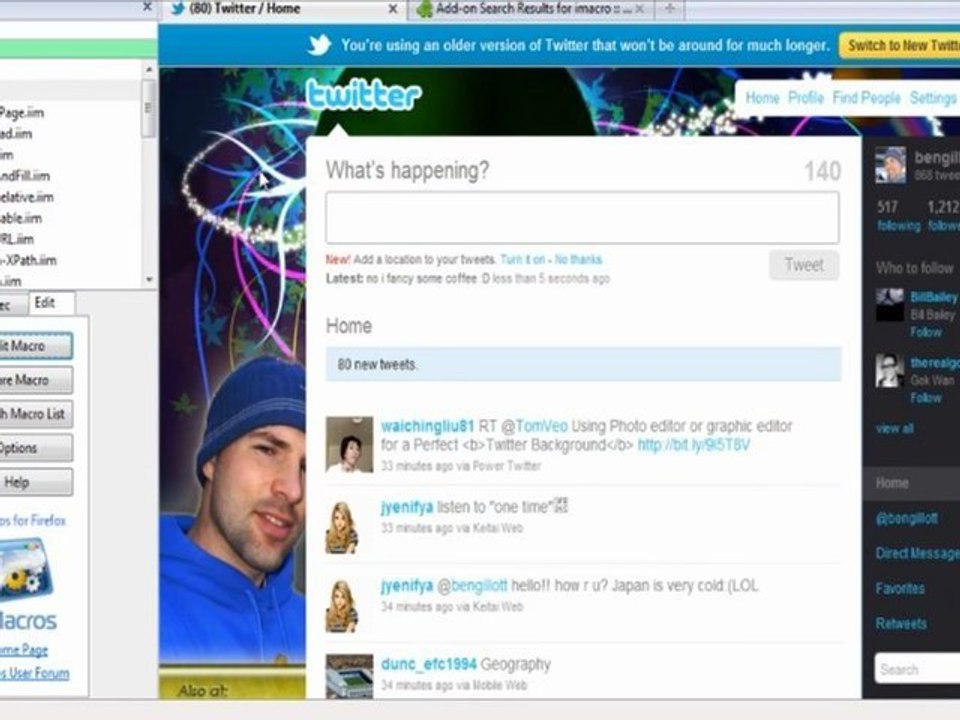Screen dimensions: 960x720
Task: Click the sidebar Search input field
Action: [918, 669]
